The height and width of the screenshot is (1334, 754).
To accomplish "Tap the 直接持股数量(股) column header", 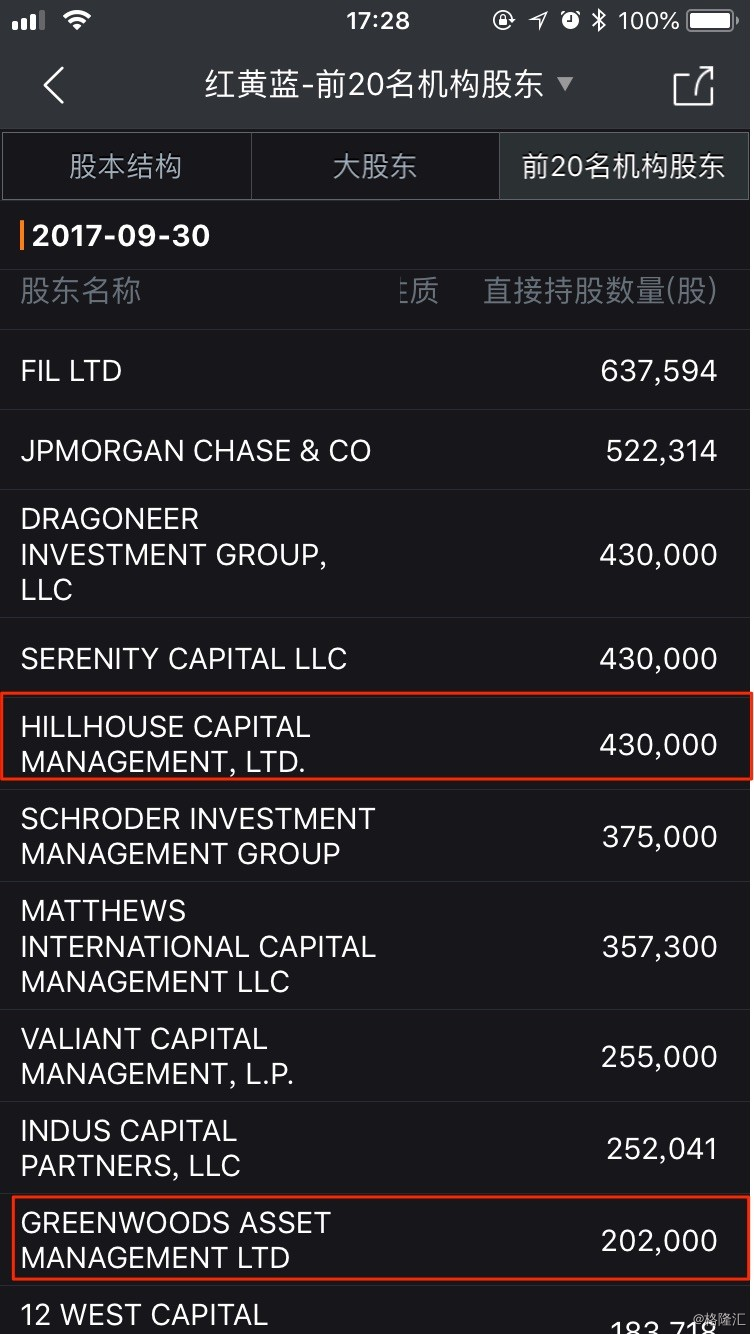I will (x=600, y=291).
